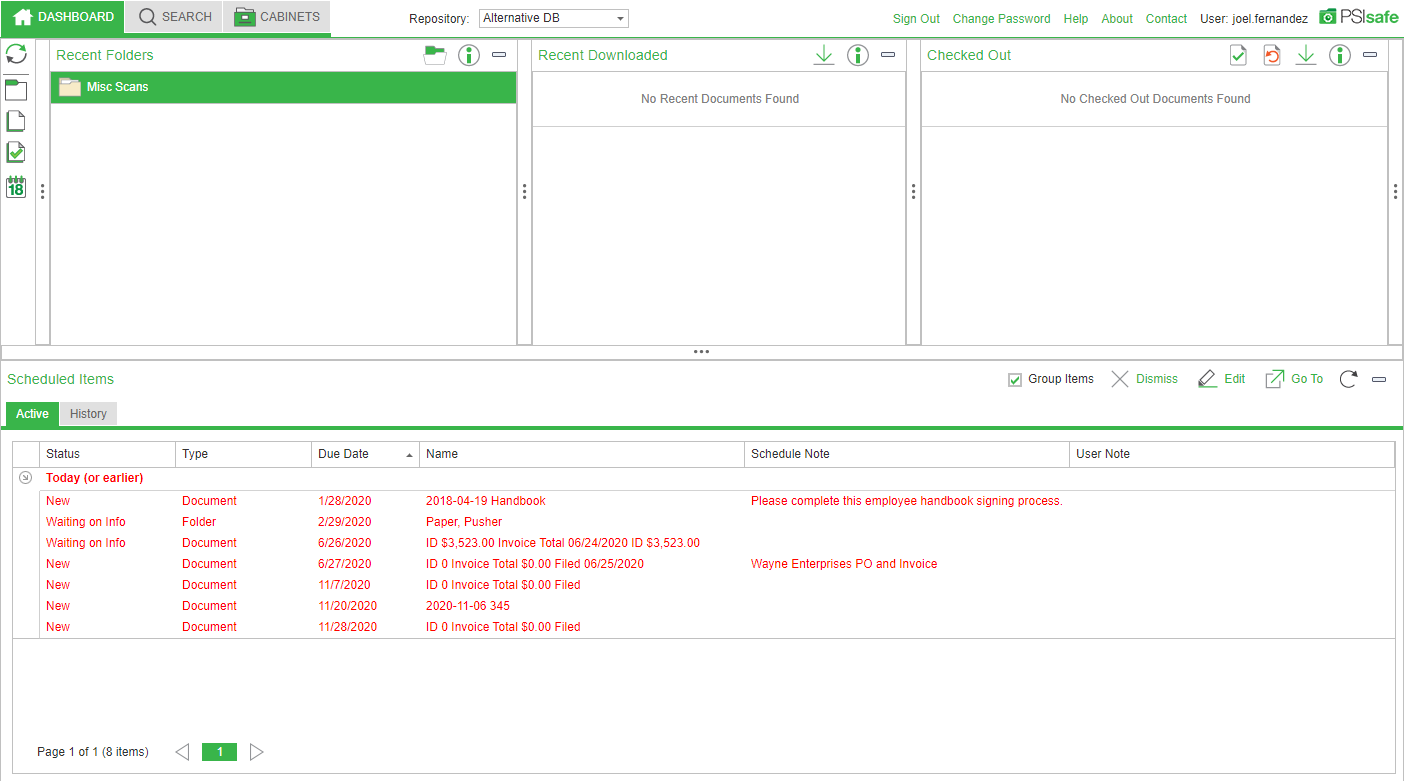Open the Recent Folders panel folder icon

coord(434,55)
